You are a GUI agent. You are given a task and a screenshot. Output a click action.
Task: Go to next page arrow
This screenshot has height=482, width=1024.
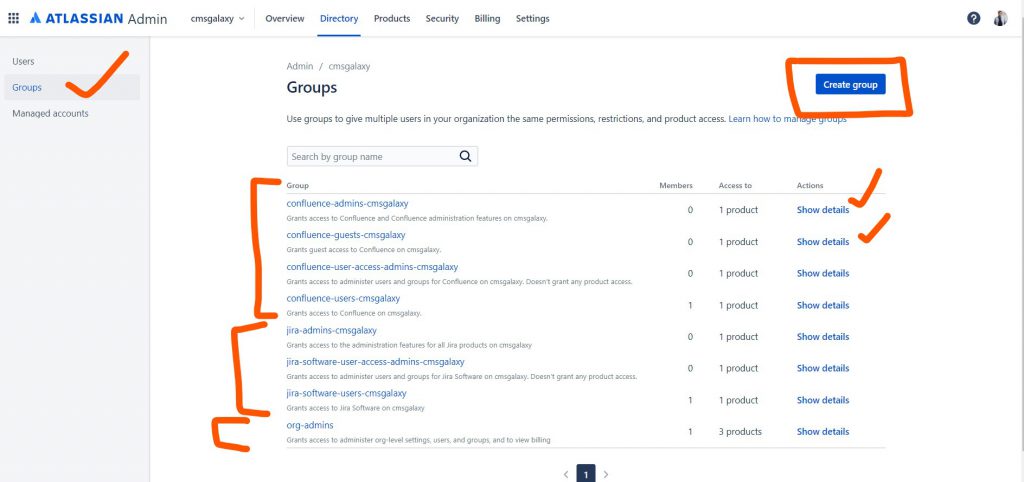click(606, 474)
